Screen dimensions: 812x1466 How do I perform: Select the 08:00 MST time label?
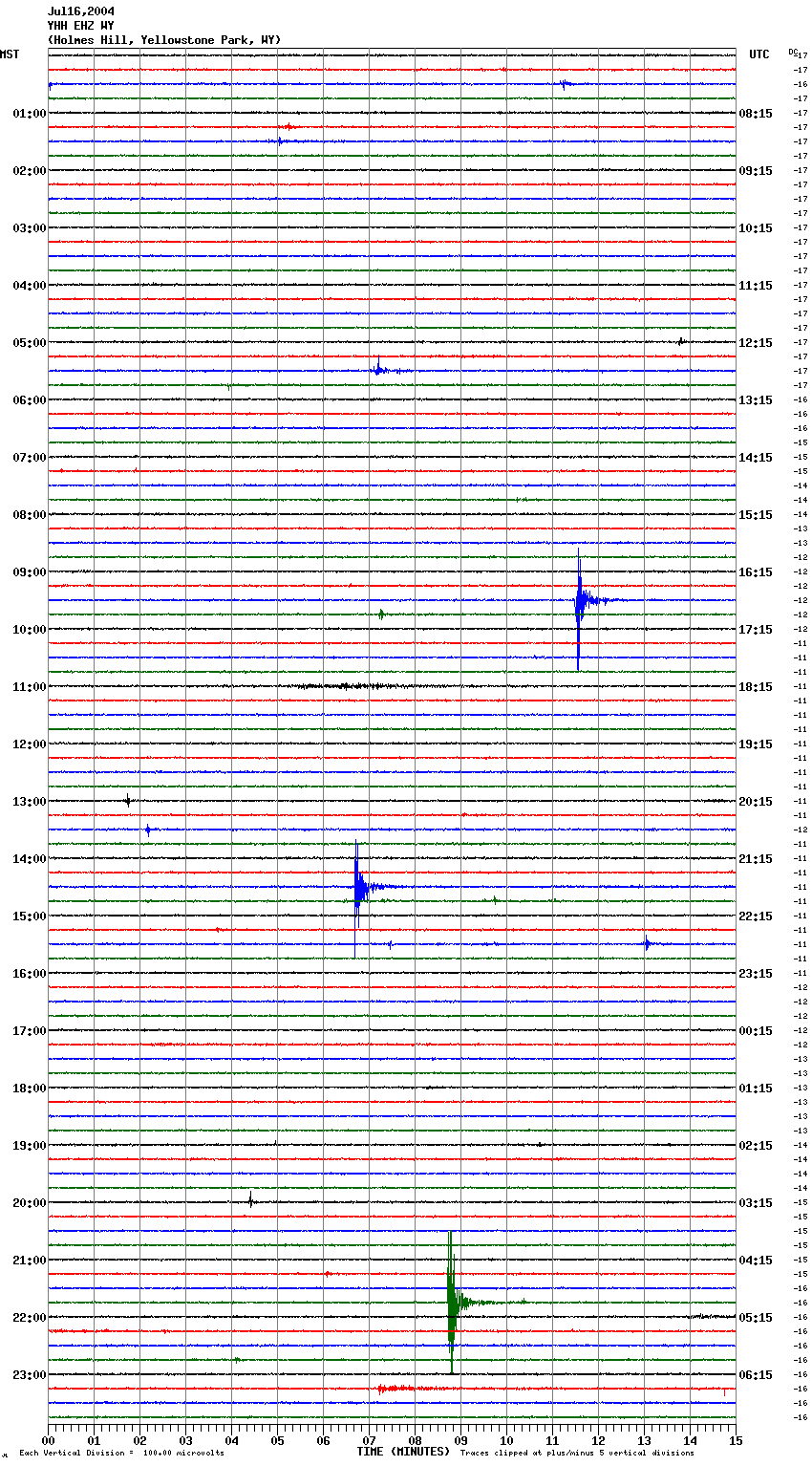click(x=30, y=515)
